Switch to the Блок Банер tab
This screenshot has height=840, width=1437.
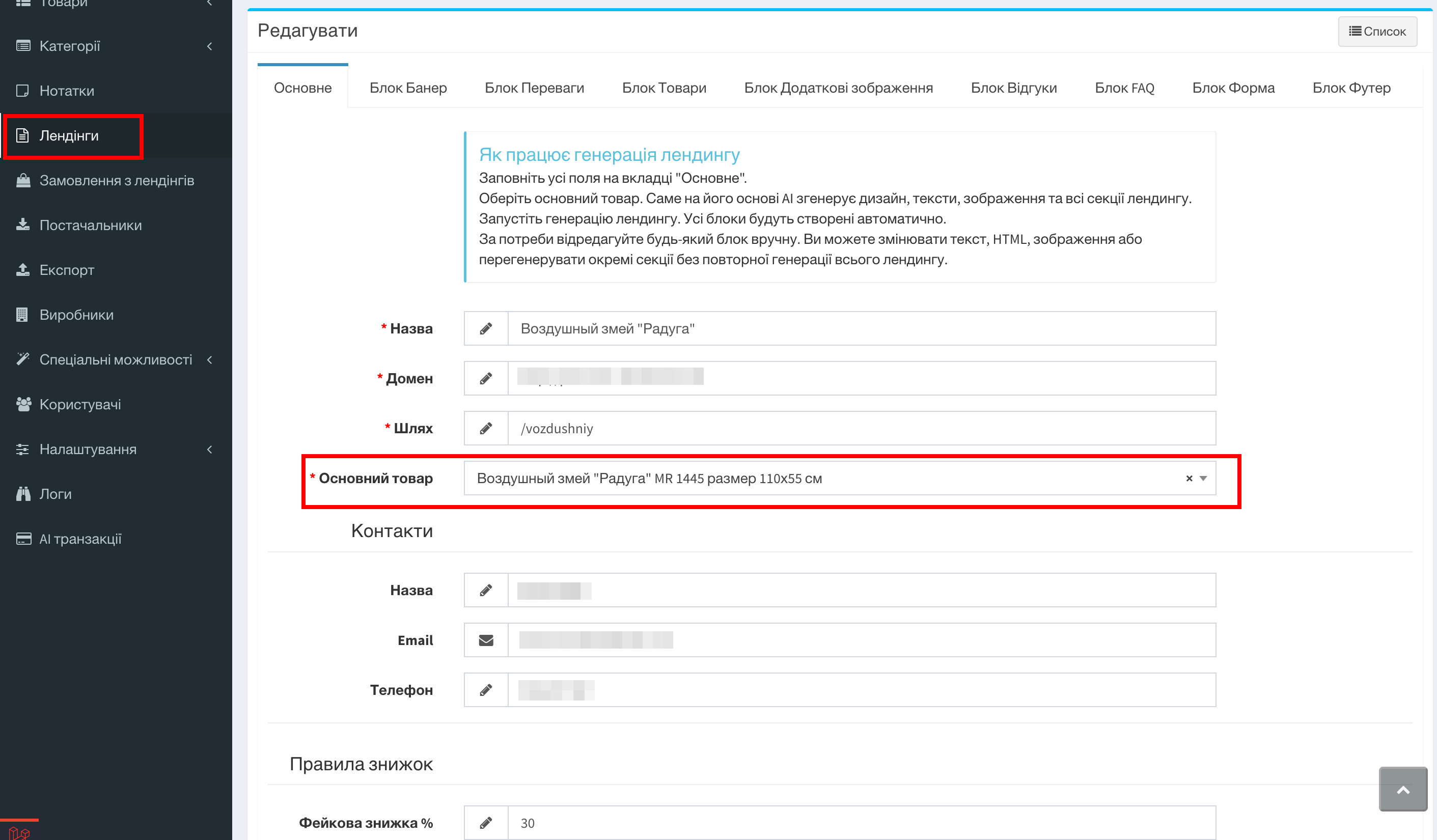click(x=408, y=88)
